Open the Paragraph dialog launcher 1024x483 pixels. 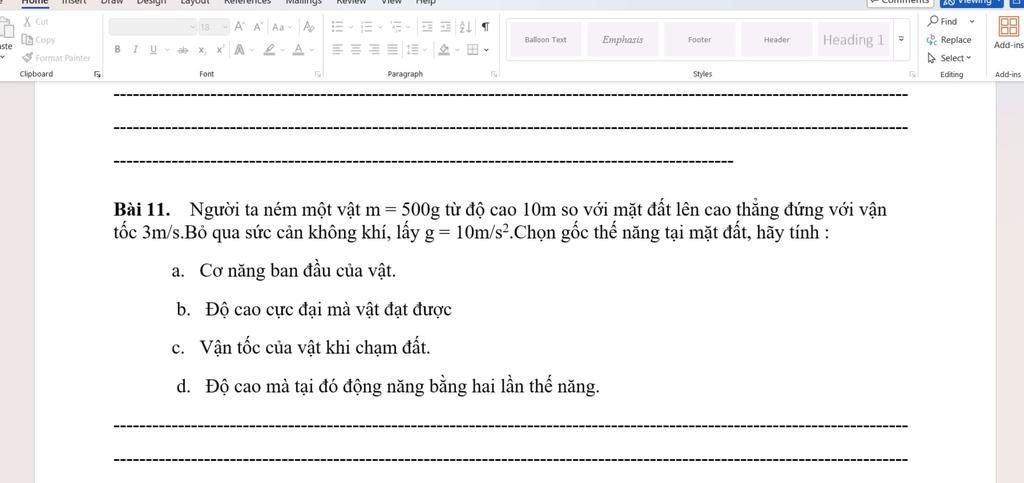494,74
